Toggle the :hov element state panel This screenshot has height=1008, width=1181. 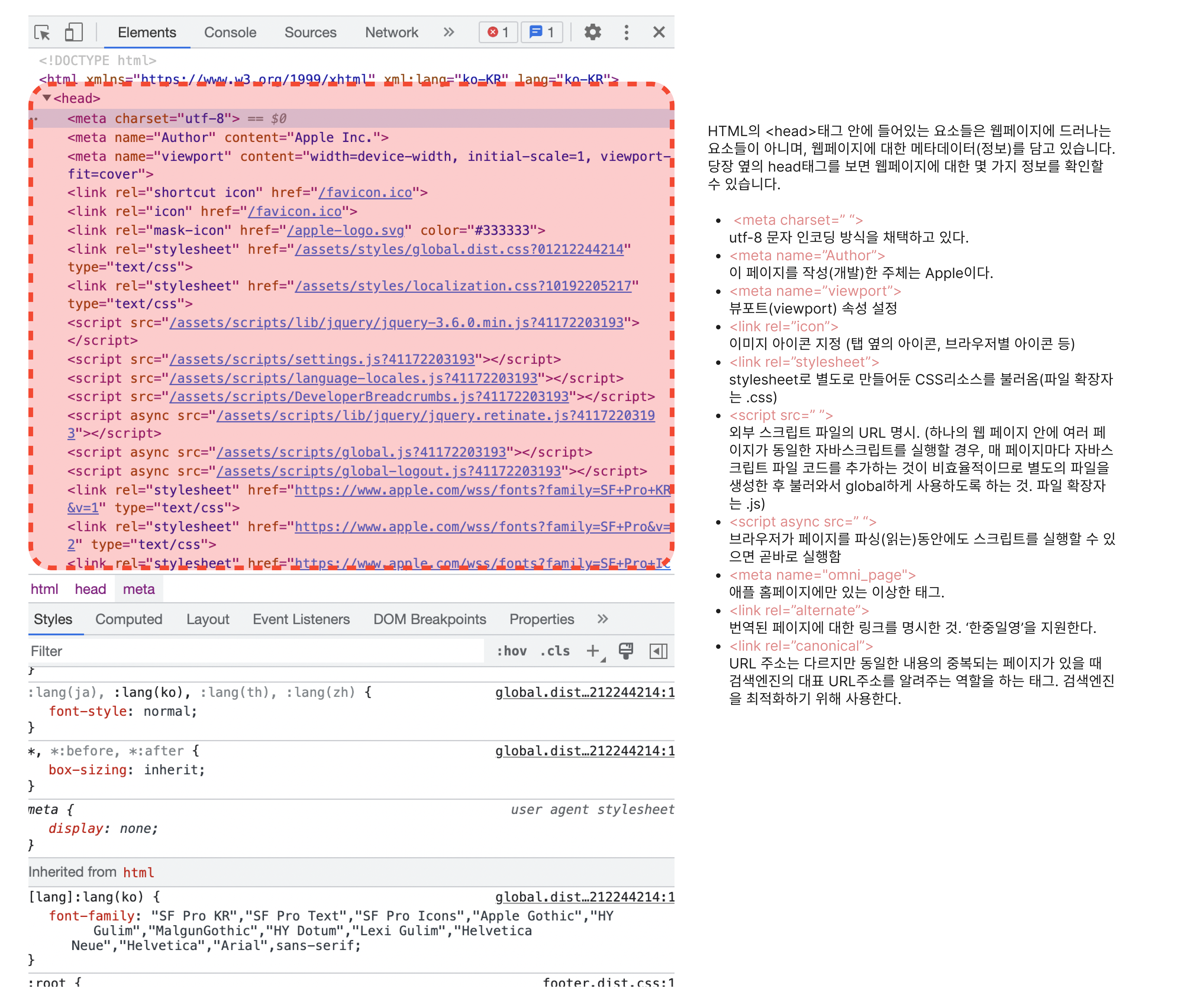[x=511, y=651]
